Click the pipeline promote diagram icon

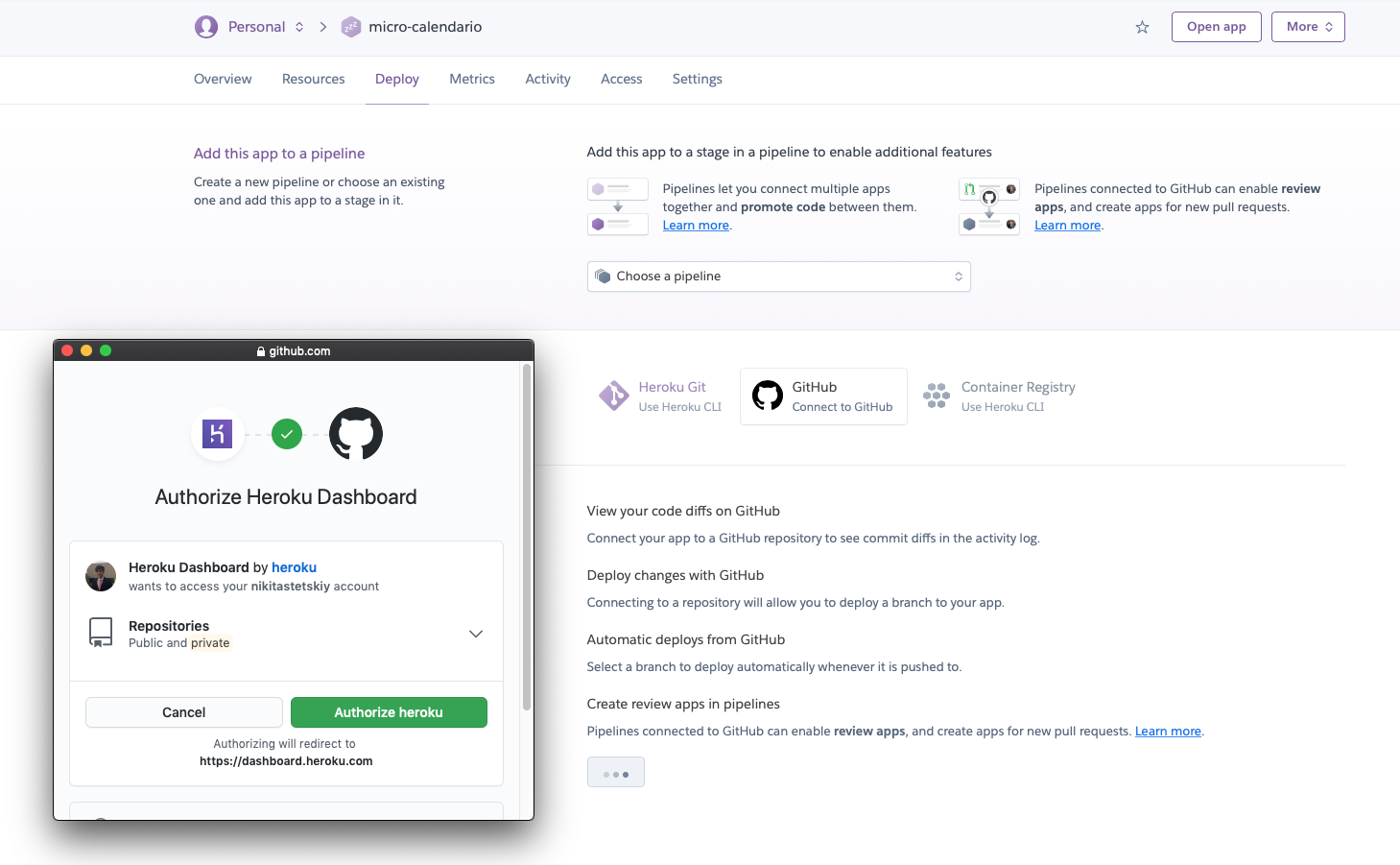(618, 206)
